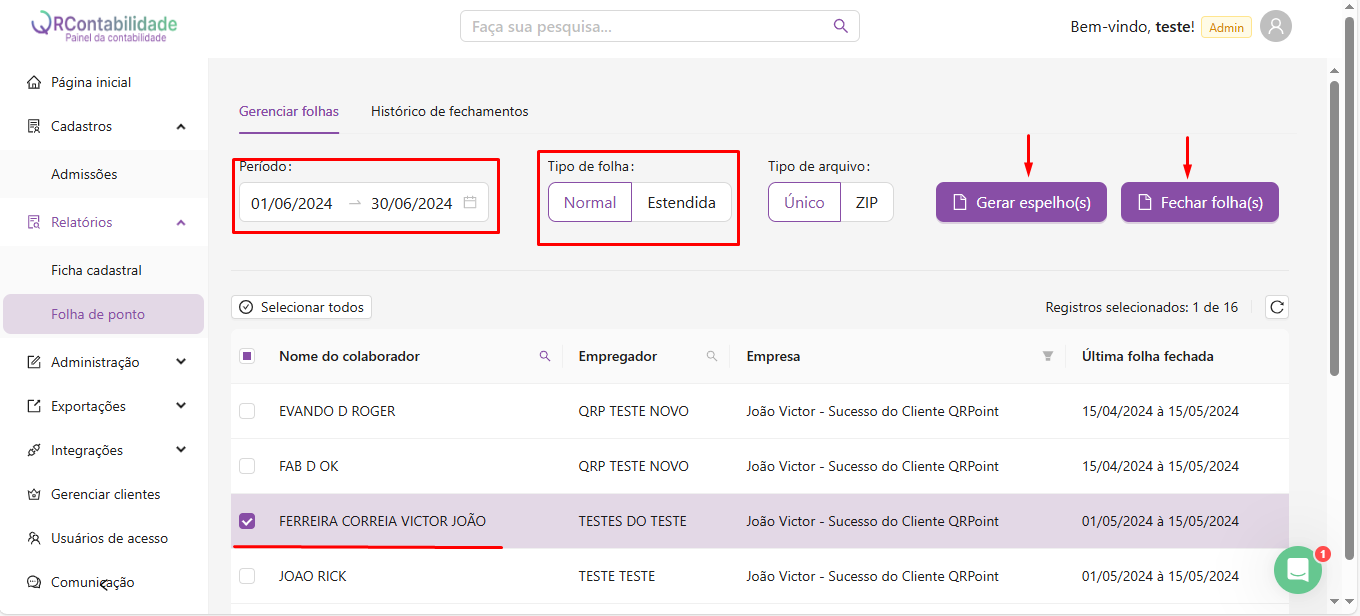Expand the Exportações sidebar menu
The width and height of the screenshot is (1360, 616).
pos(181,406)
